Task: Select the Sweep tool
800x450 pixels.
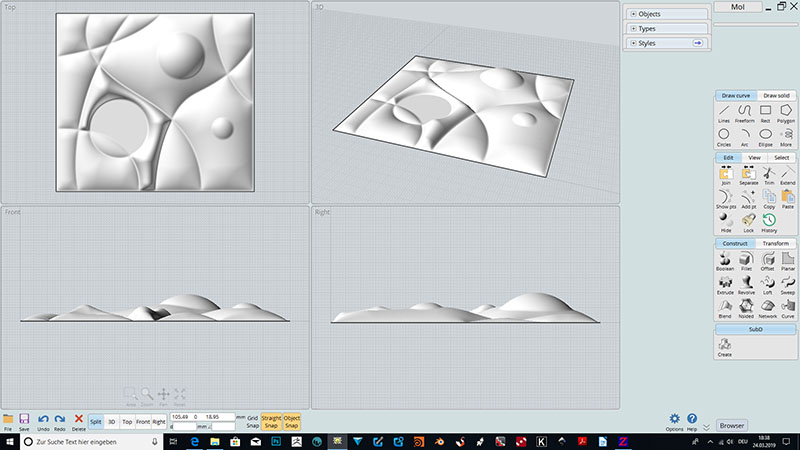Action: (x=788, y=285)
